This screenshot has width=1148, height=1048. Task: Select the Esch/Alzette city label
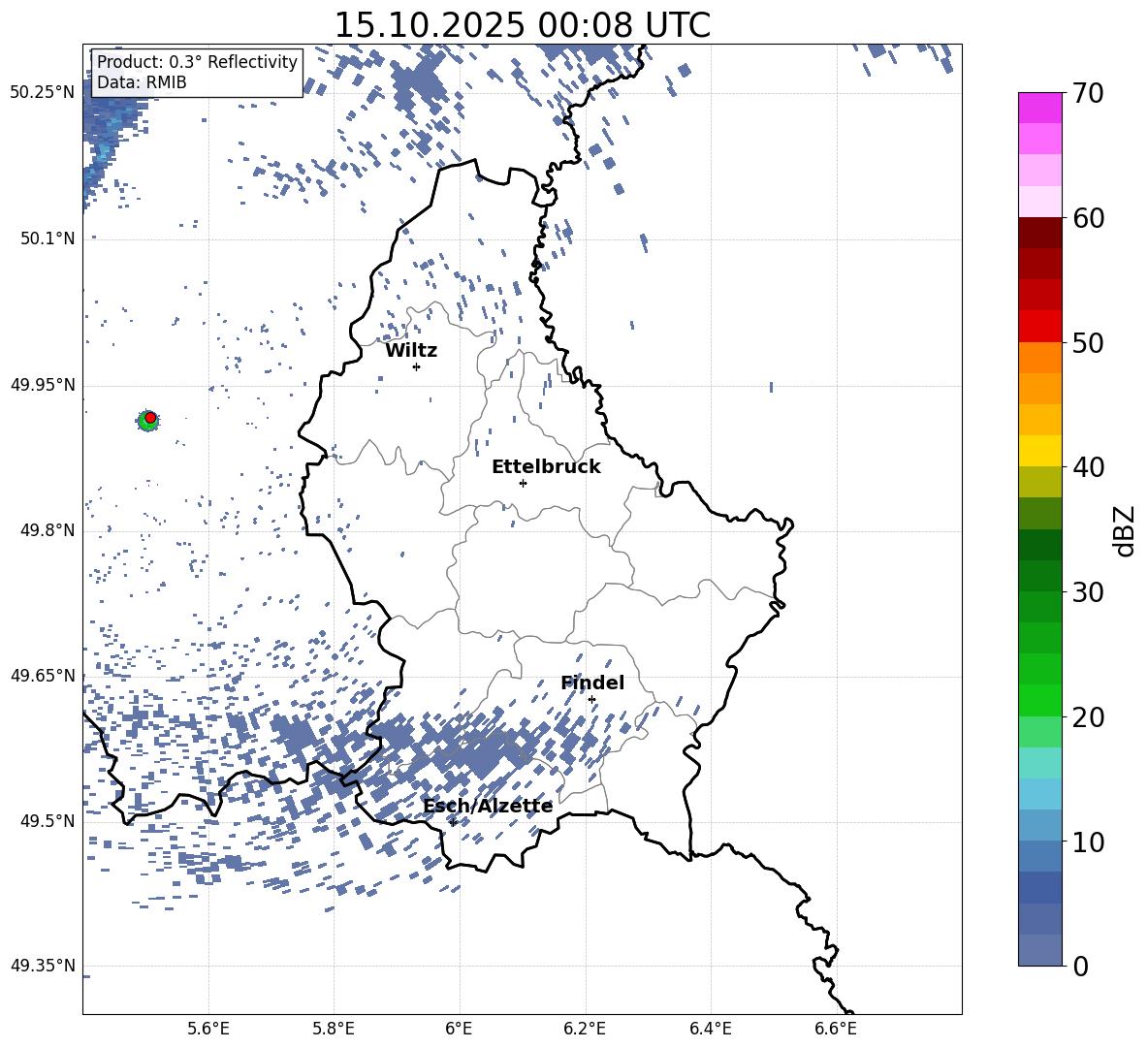(x=488, y=807)
